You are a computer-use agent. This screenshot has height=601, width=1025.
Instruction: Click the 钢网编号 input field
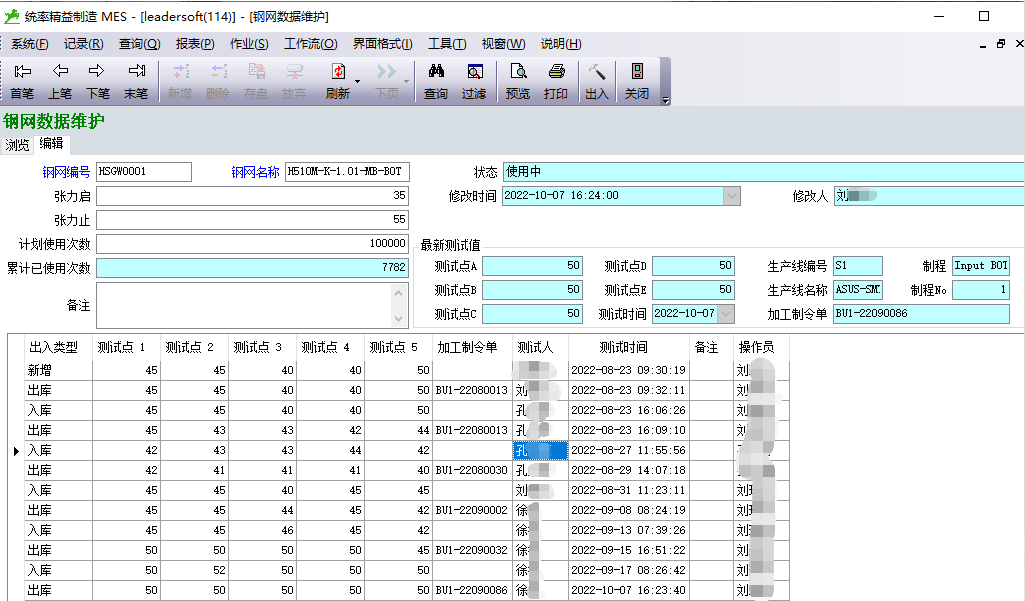pyautogui.click(x=144, y=172)
